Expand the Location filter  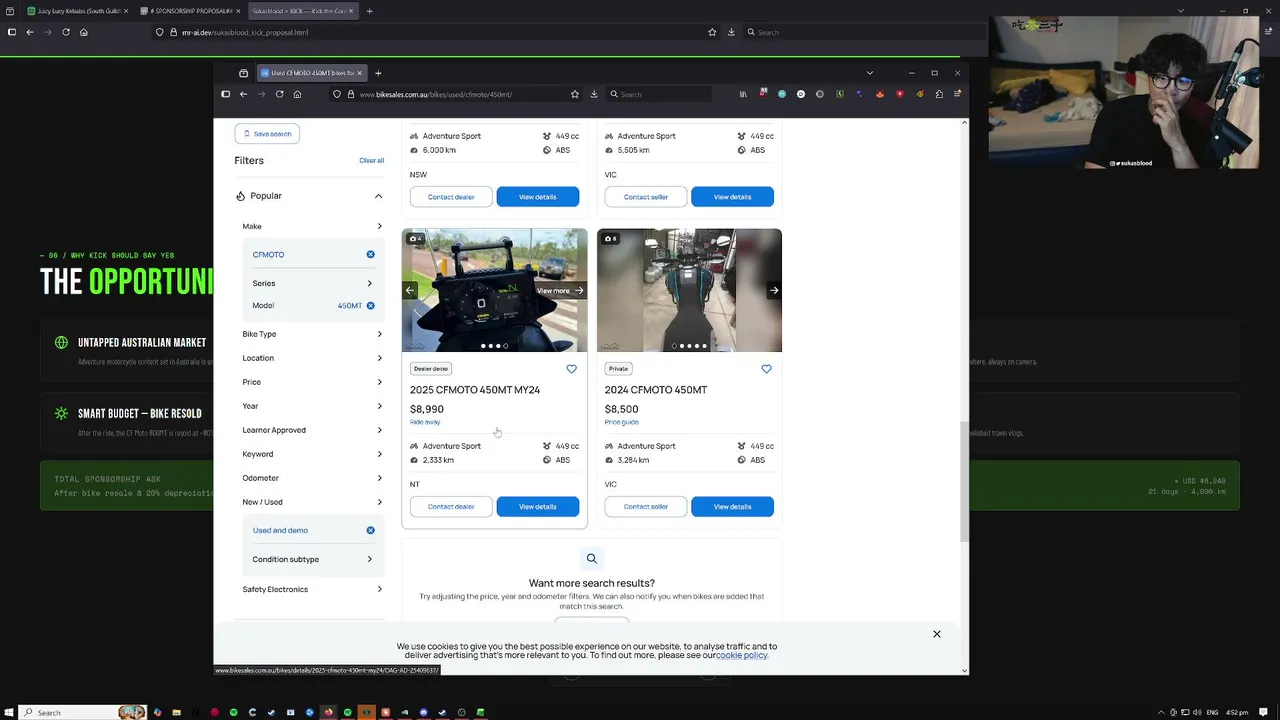tap(311, 358)
